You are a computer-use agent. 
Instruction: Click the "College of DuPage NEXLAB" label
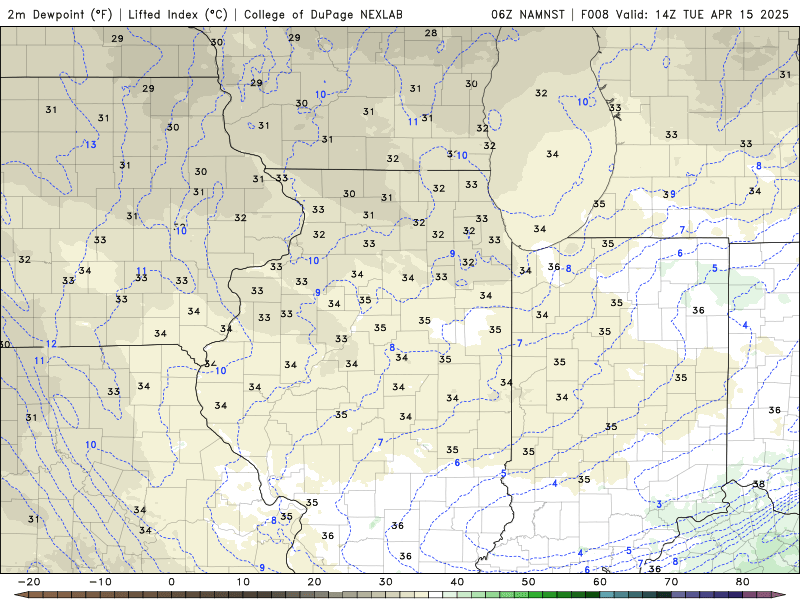pyautogui.click(x=323, y=14)
